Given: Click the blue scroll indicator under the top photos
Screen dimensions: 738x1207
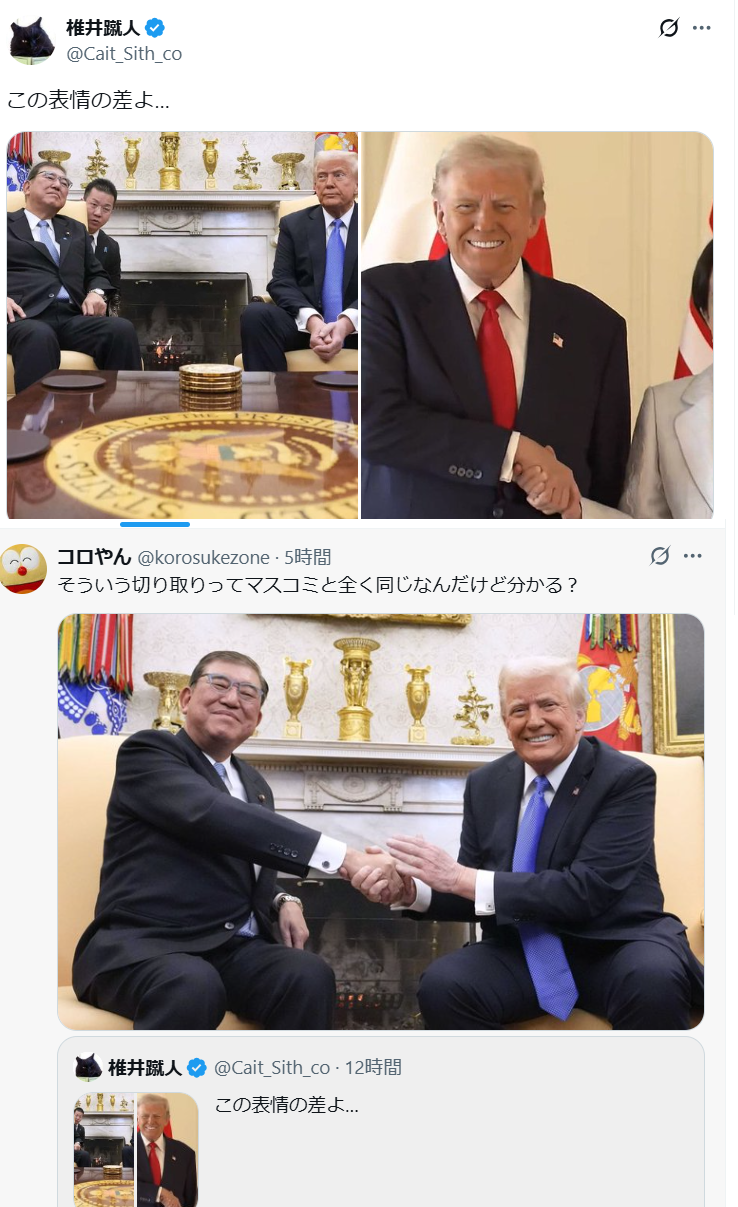Looking at the screenshot, I should coord(155,524).
